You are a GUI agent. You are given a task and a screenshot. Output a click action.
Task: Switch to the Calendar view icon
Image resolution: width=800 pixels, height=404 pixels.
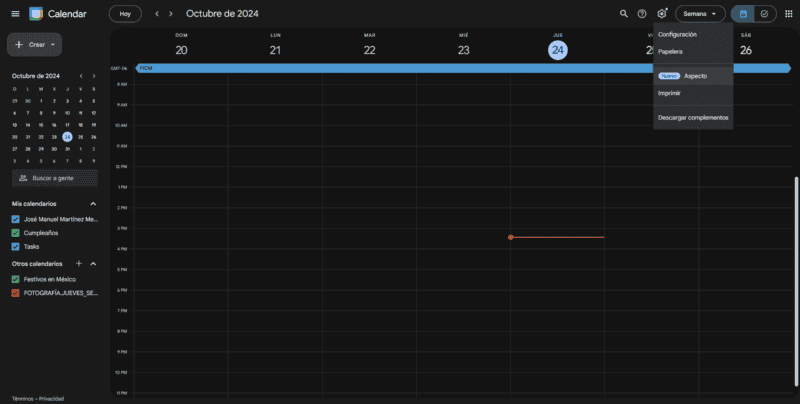[x=743, y=14]
